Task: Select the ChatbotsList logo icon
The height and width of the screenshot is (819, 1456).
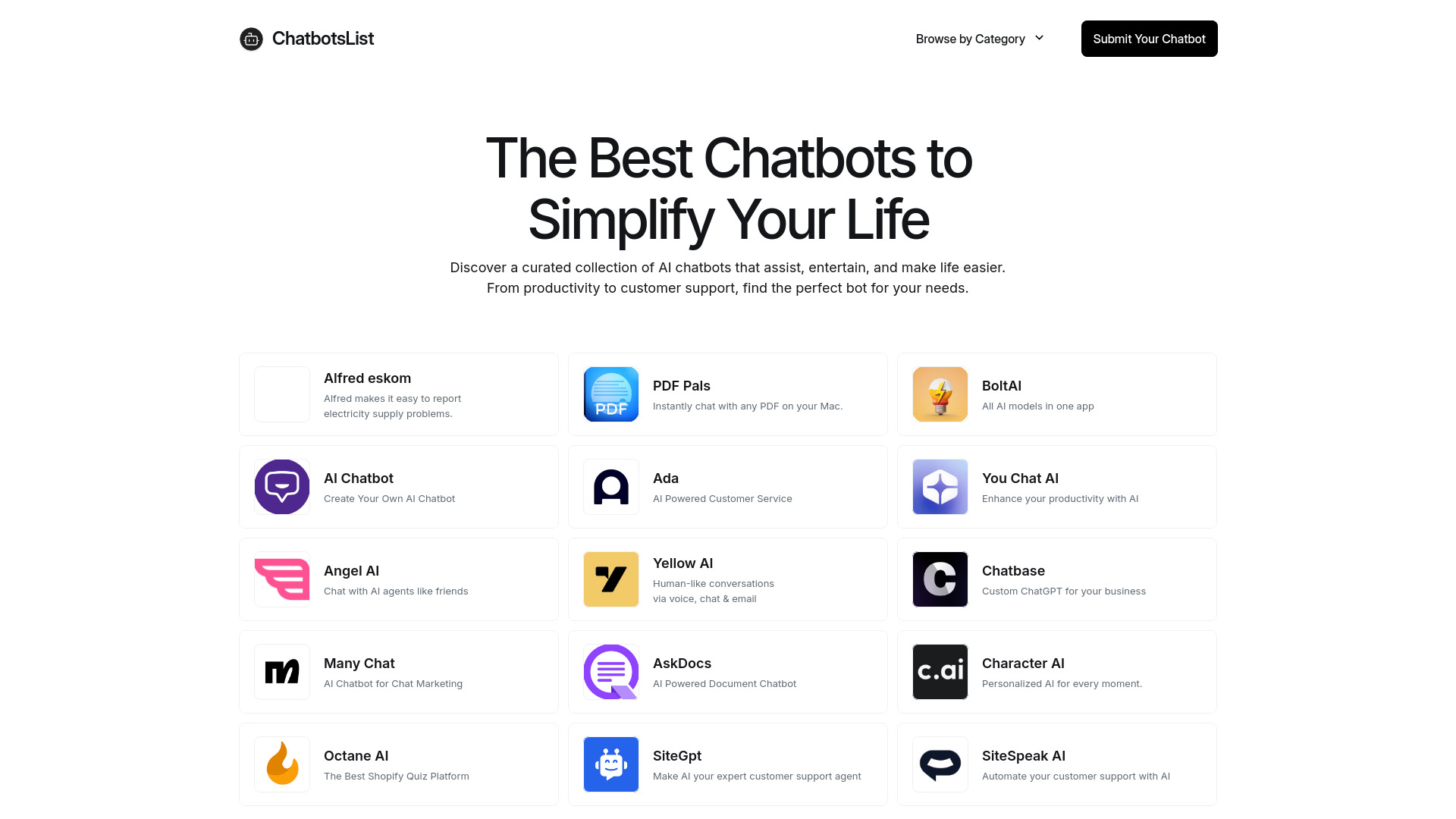Action: [251, 38]
